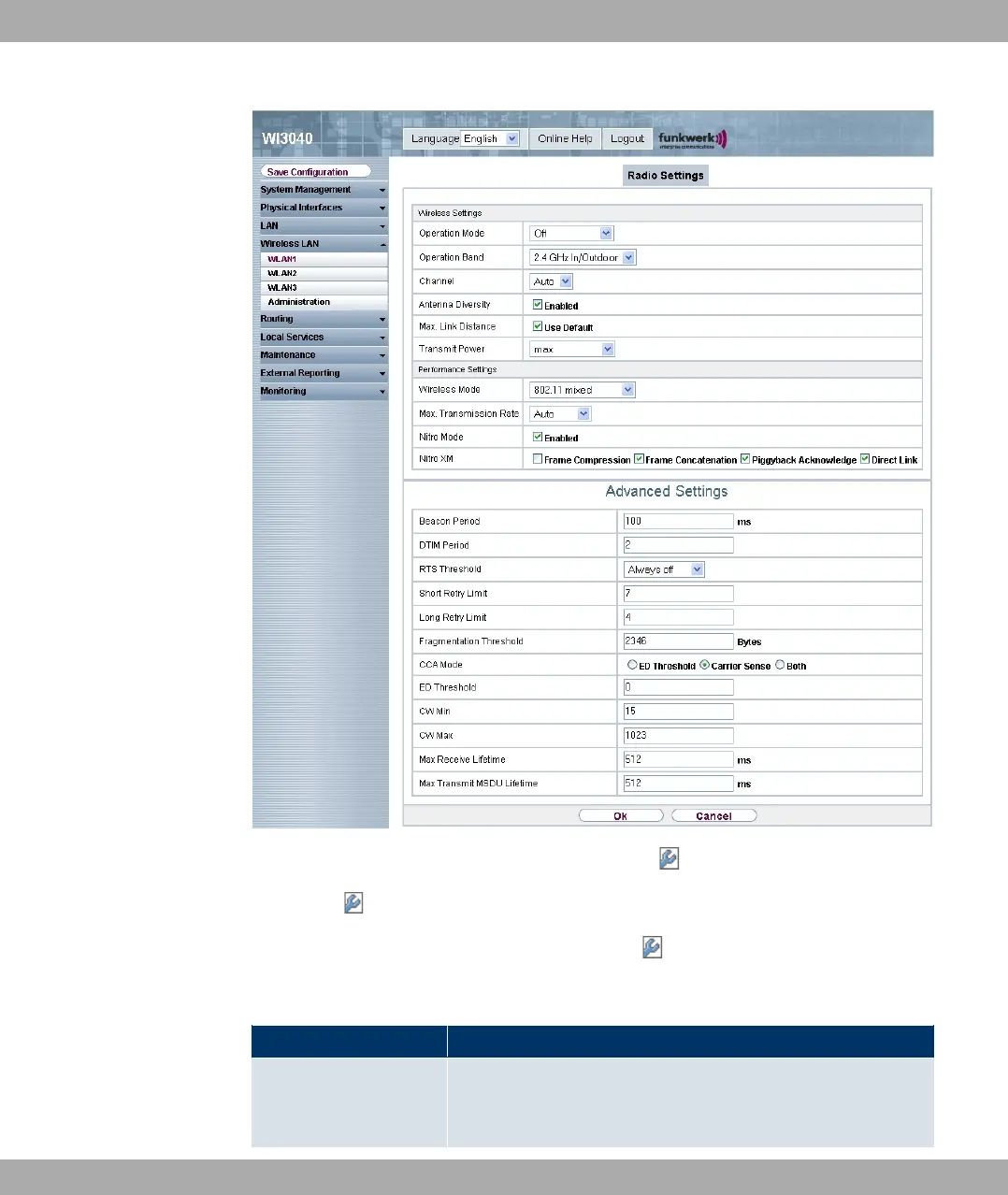Viewport: 1008px width, 1195px height.
Task: Expand the Maintenance menu
Action: coord(323,355)
